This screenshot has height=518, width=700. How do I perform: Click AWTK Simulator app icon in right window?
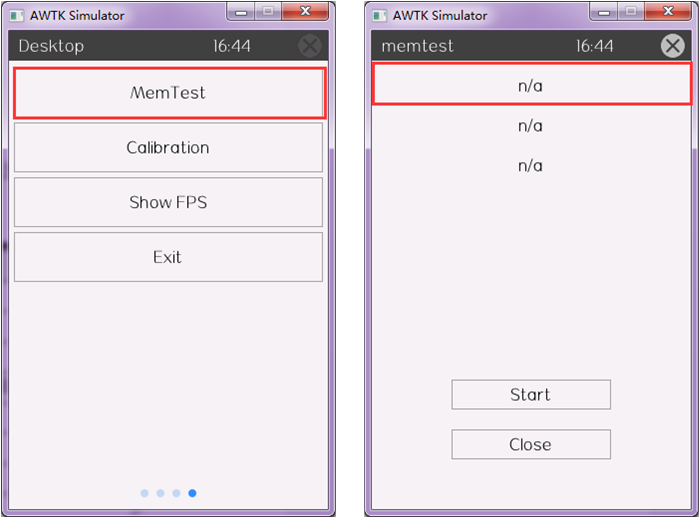[380, 16]
